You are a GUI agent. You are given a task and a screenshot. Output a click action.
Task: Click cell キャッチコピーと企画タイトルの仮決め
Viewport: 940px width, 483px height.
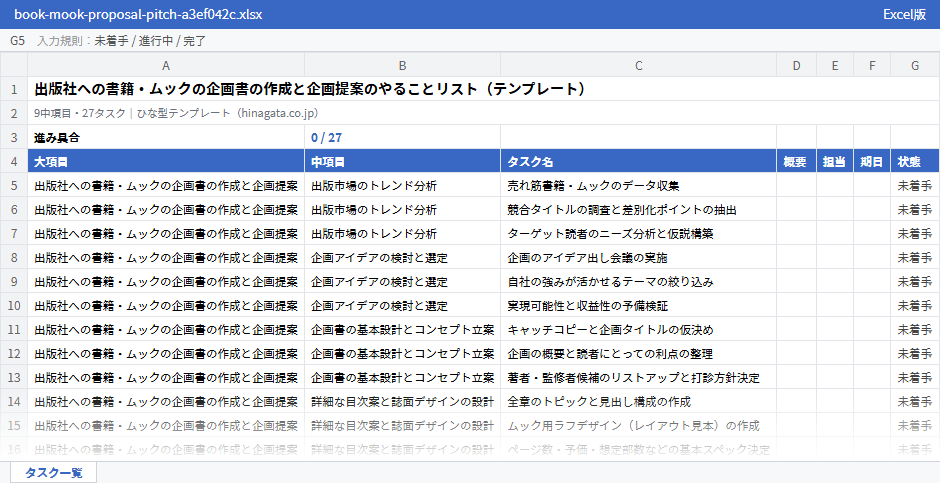pyautogui.click(x=638, y=329)
